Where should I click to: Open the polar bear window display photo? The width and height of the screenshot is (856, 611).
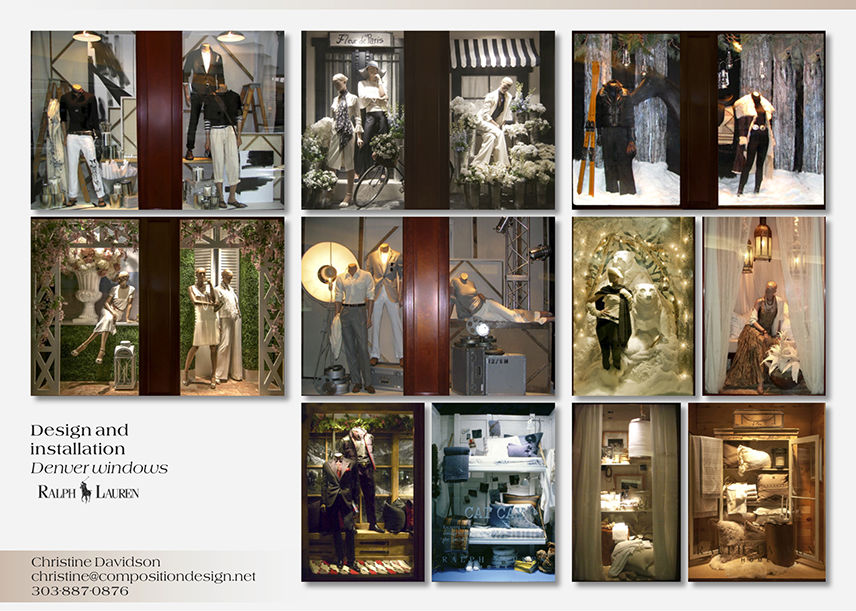[x=633, y=306]
